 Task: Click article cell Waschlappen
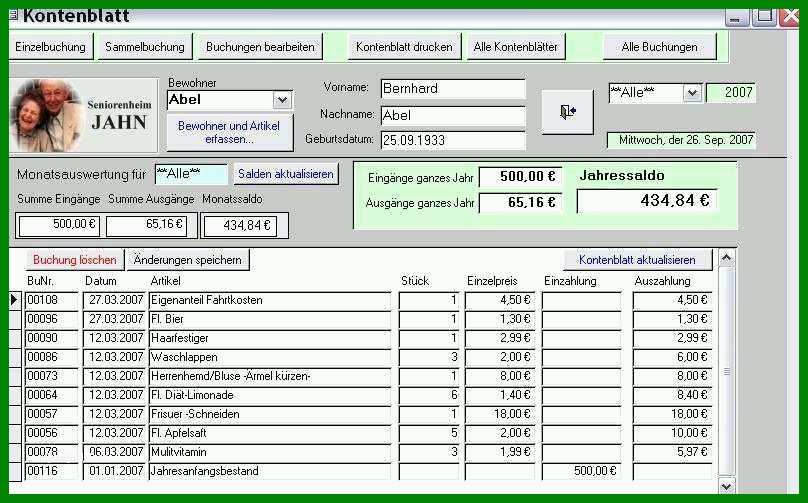pyautogui.click(x=270, y=358)
